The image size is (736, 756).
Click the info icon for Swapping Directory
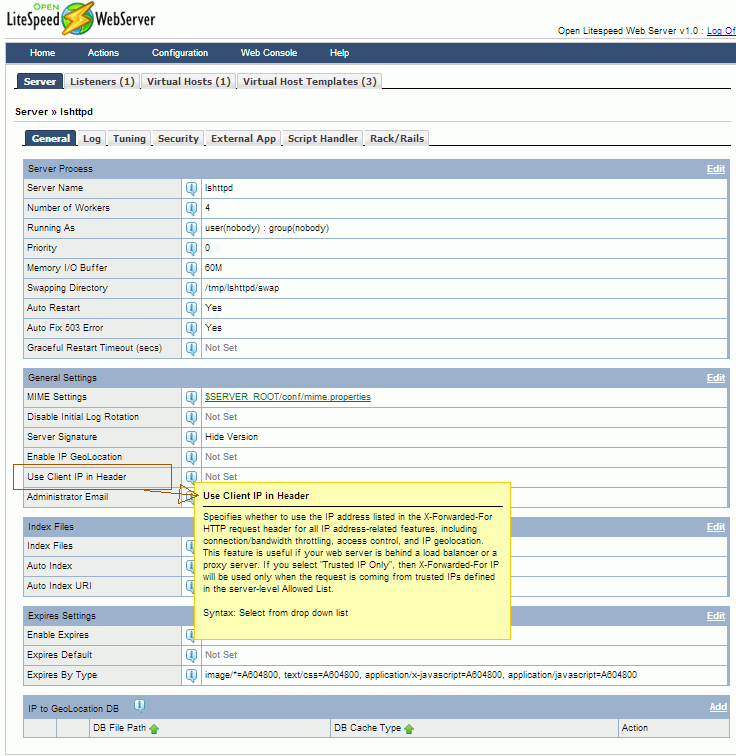pos(191,288)
